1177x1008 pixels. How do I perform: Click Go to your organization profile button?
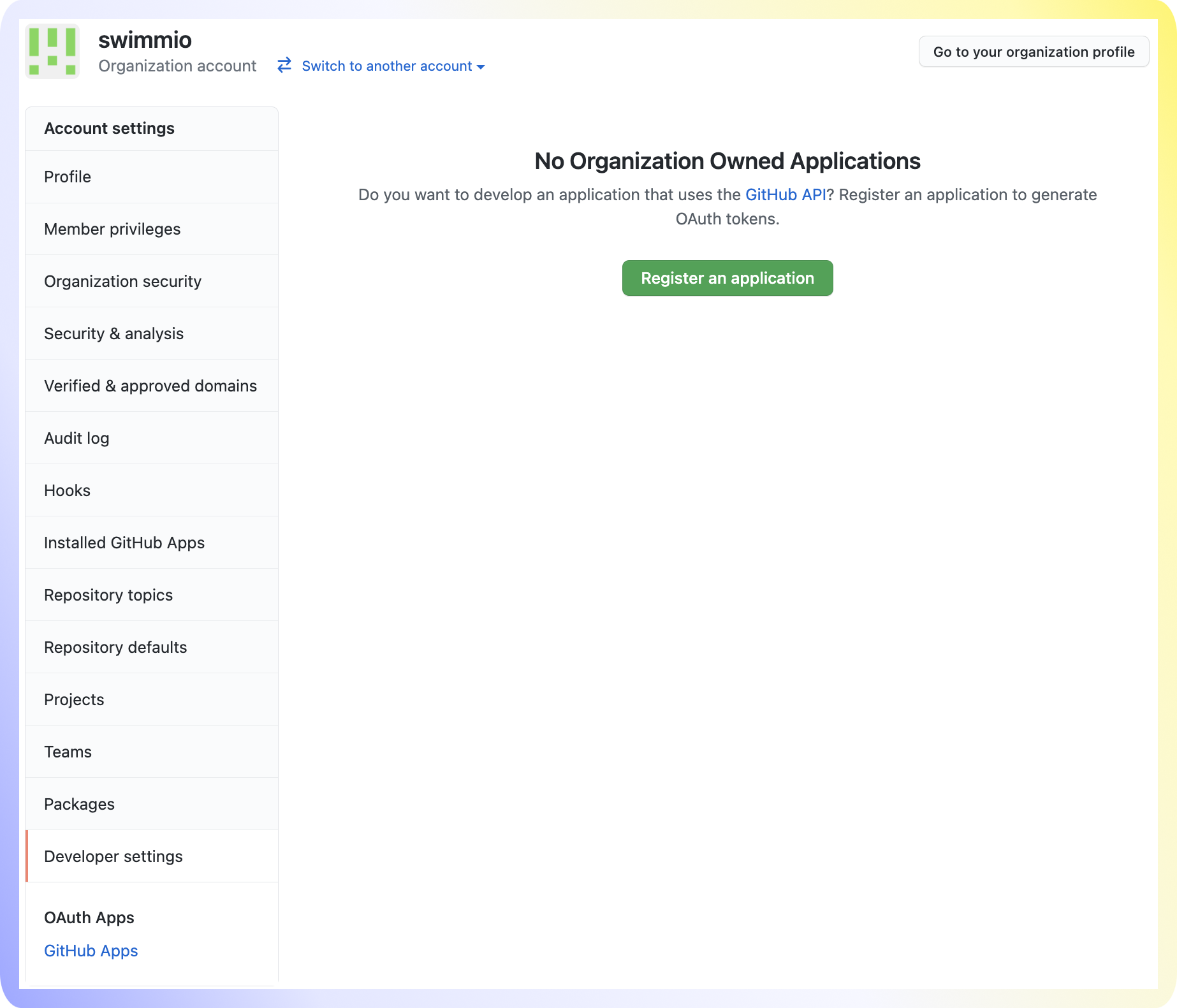click(x=1034, y=52)
